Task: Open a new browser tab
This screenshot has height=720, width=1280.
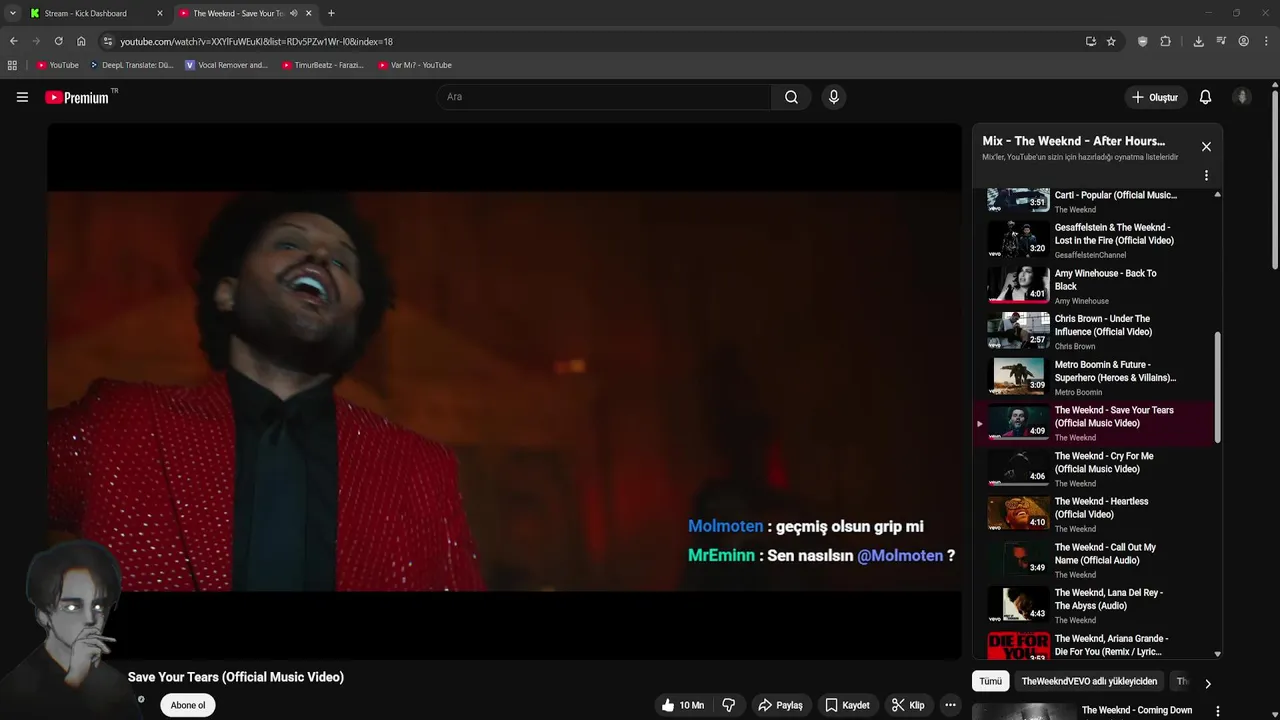Action: 331,13
